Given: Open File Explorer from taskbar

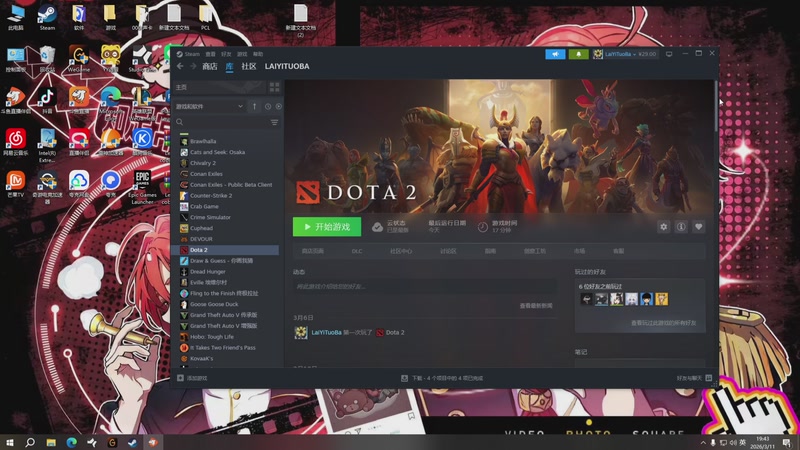Looking at the screenshot, I should click(x=51, y=442).
